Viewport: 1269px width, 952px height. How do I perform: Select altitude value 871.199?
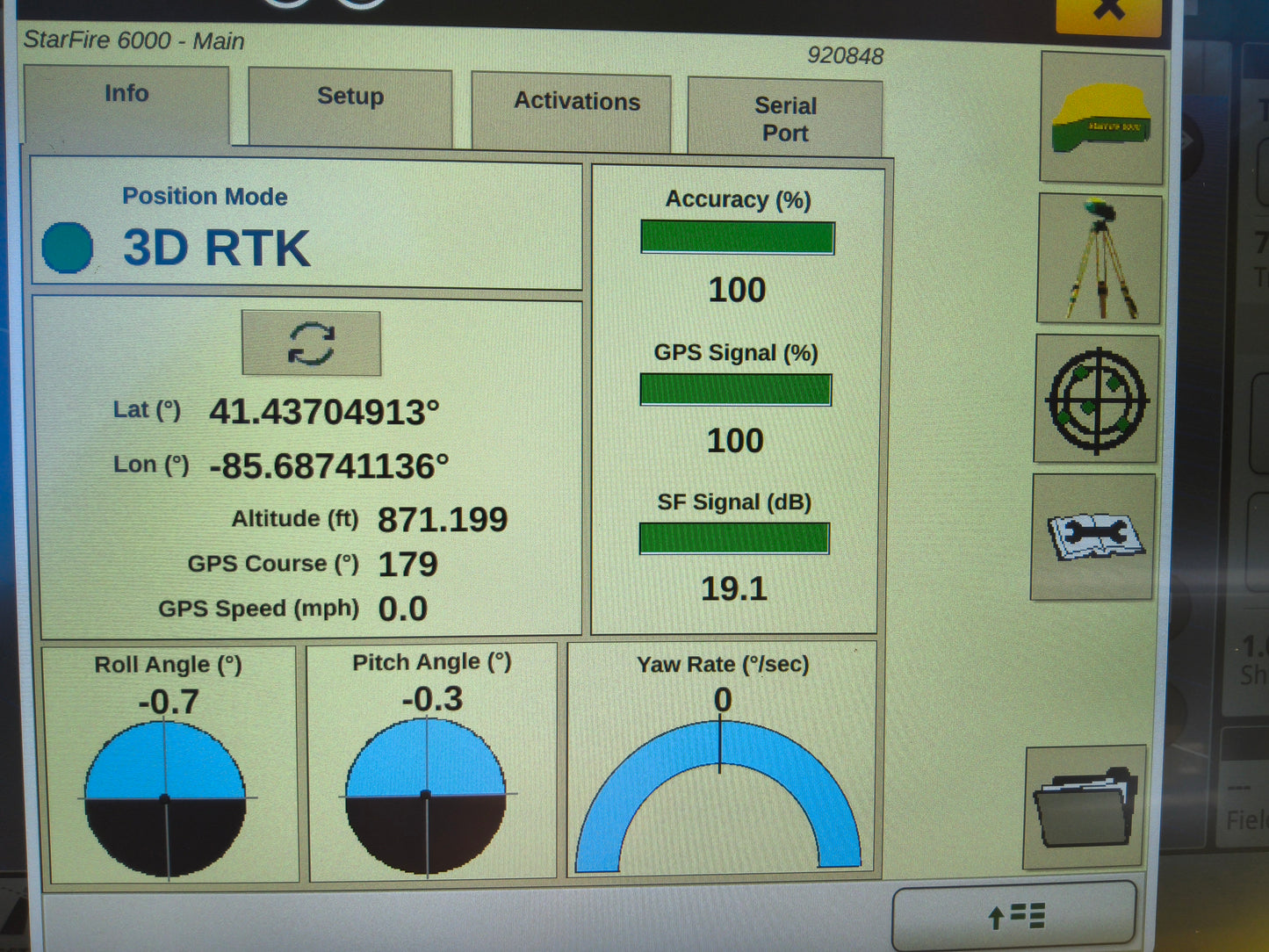pyautogui.click(x=443, y=520)
